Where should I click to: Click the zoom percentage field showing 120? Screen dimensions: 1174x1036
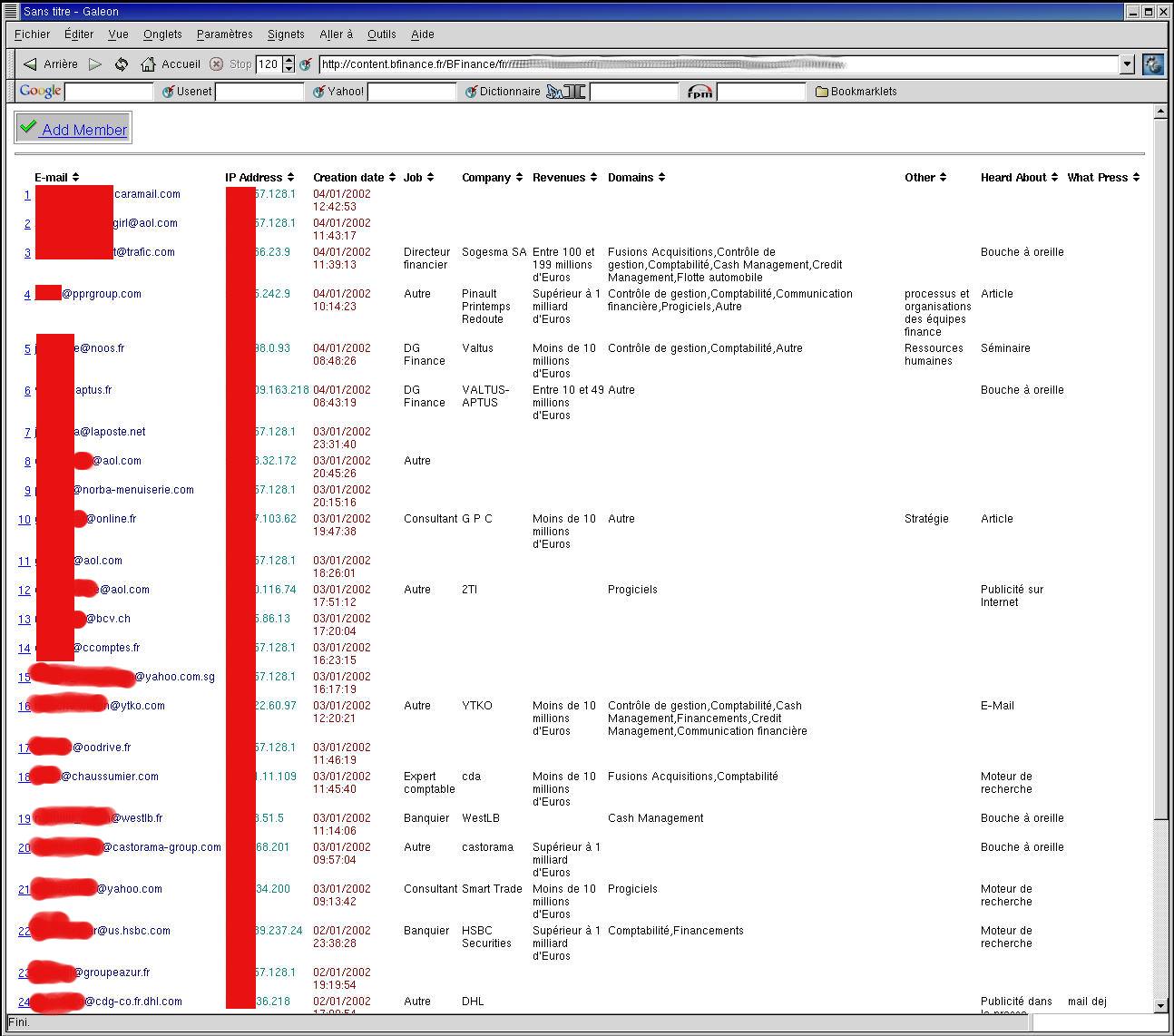click(269, 64)
